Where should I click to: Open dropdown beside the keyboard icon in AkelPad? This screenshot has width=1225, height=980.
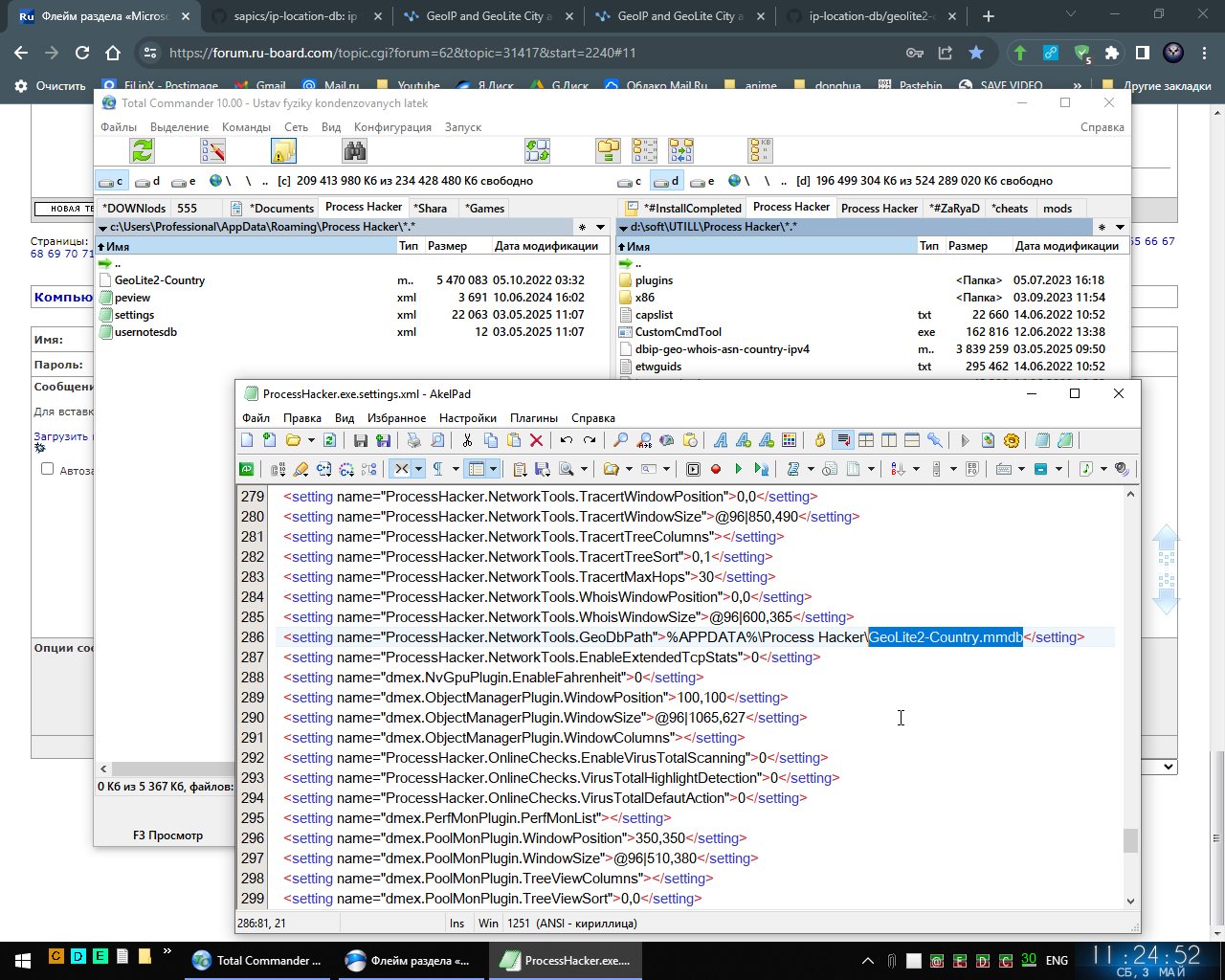click(1021, 469)
